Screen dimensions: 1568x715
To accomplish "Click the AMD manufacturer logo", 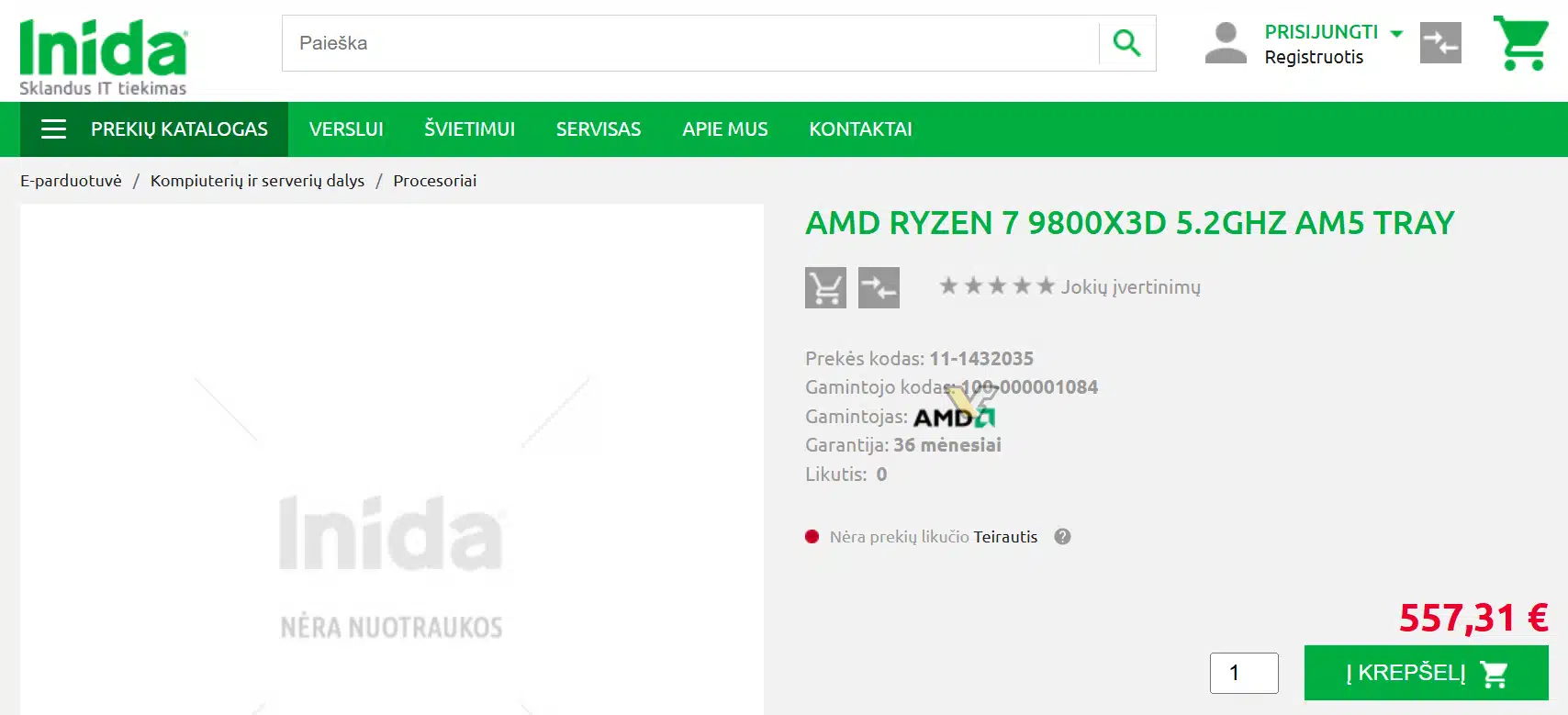I will 954,417.
